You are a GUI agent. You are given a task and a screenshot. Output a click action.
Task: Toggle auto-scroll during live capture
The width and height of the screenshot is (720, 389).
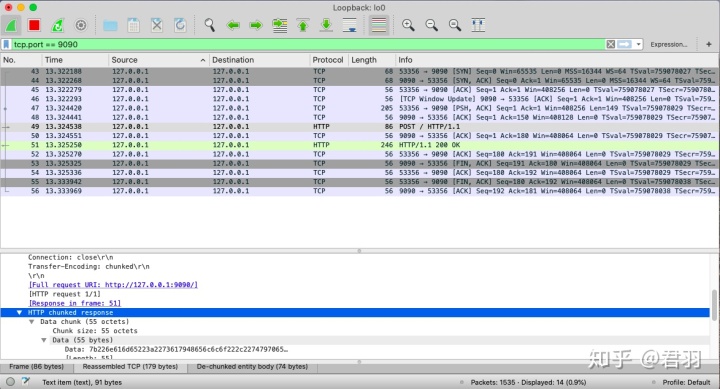tap(350, 25)
